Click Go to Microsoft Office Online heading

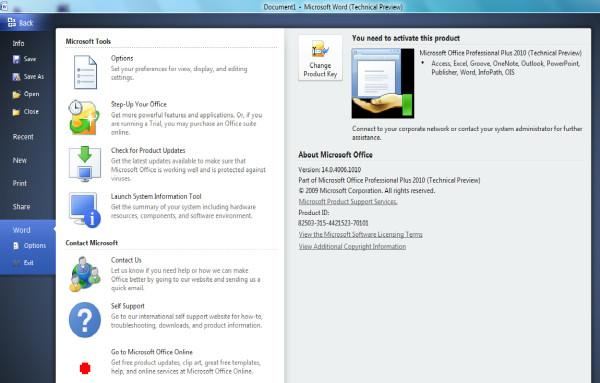pos(152,352)
